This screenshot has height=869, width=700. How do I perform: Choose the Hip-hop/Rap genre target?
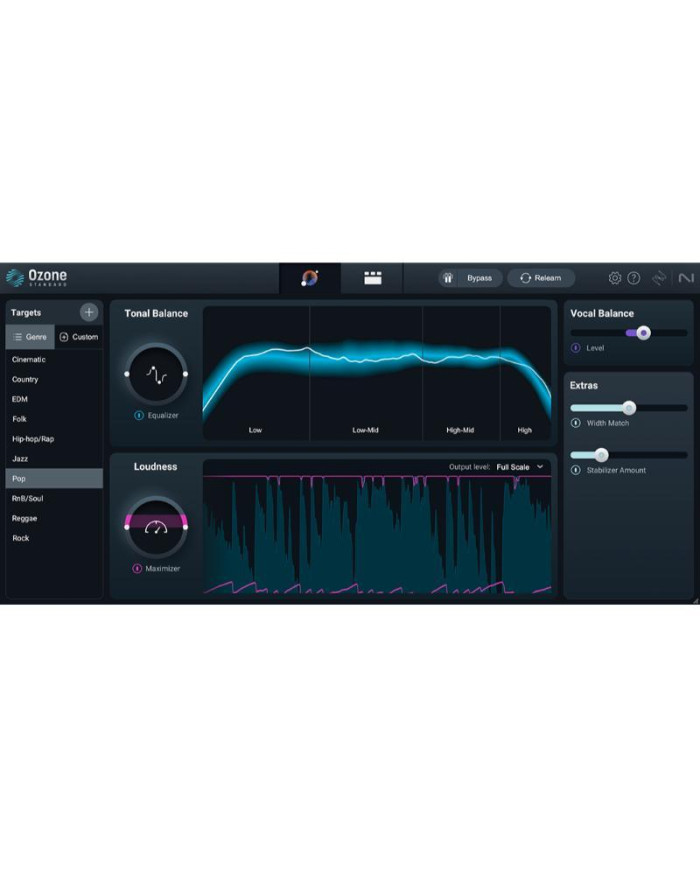[x=54, y=439]
